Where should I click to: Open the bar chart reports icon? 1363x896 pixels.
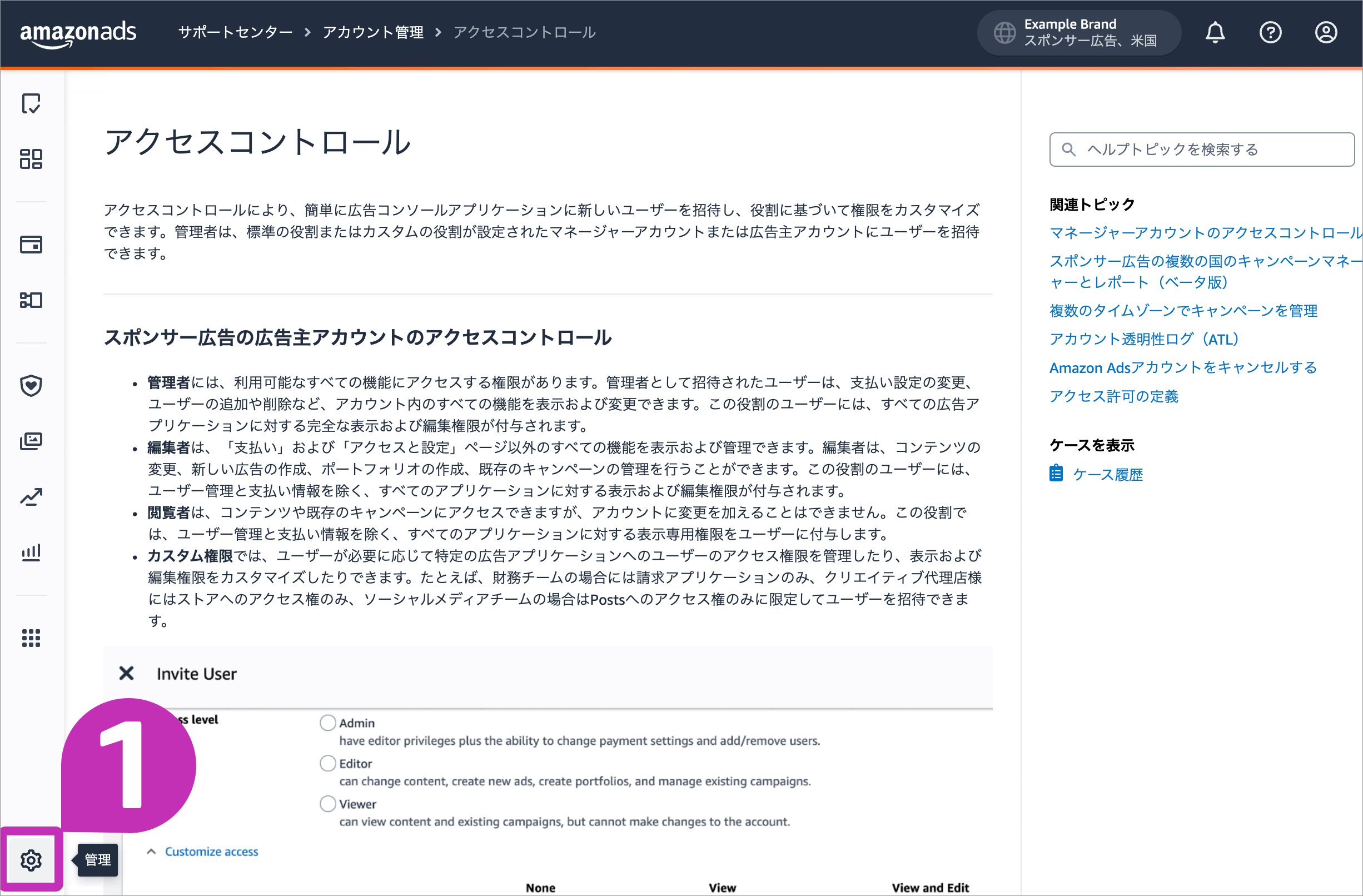32,552
